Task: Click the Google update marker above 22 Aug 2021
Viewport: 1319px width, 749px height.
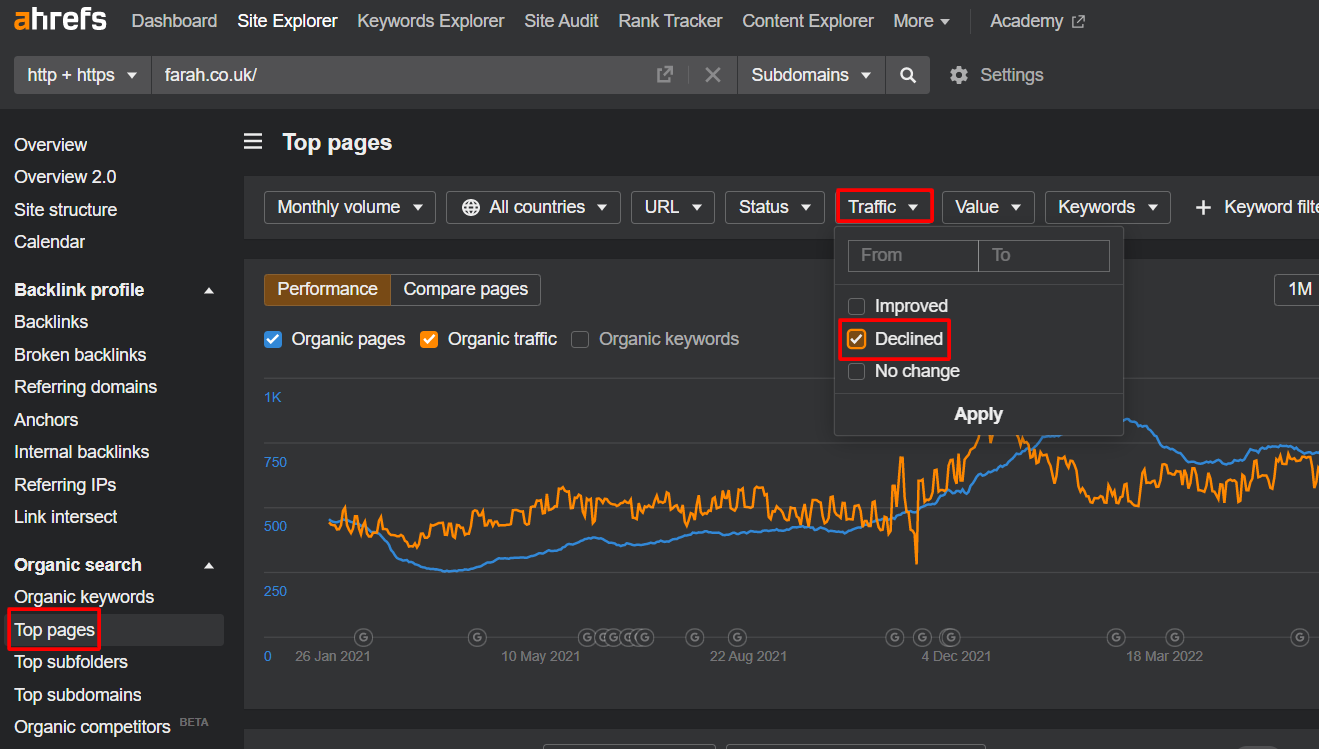Action: click(737, 636)
